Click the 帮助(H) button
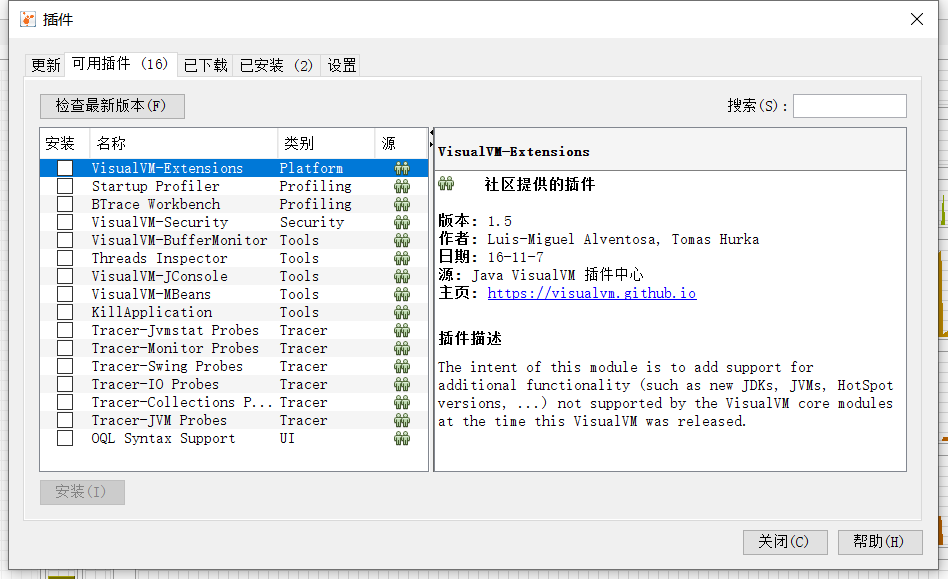 tap(880, 542)
